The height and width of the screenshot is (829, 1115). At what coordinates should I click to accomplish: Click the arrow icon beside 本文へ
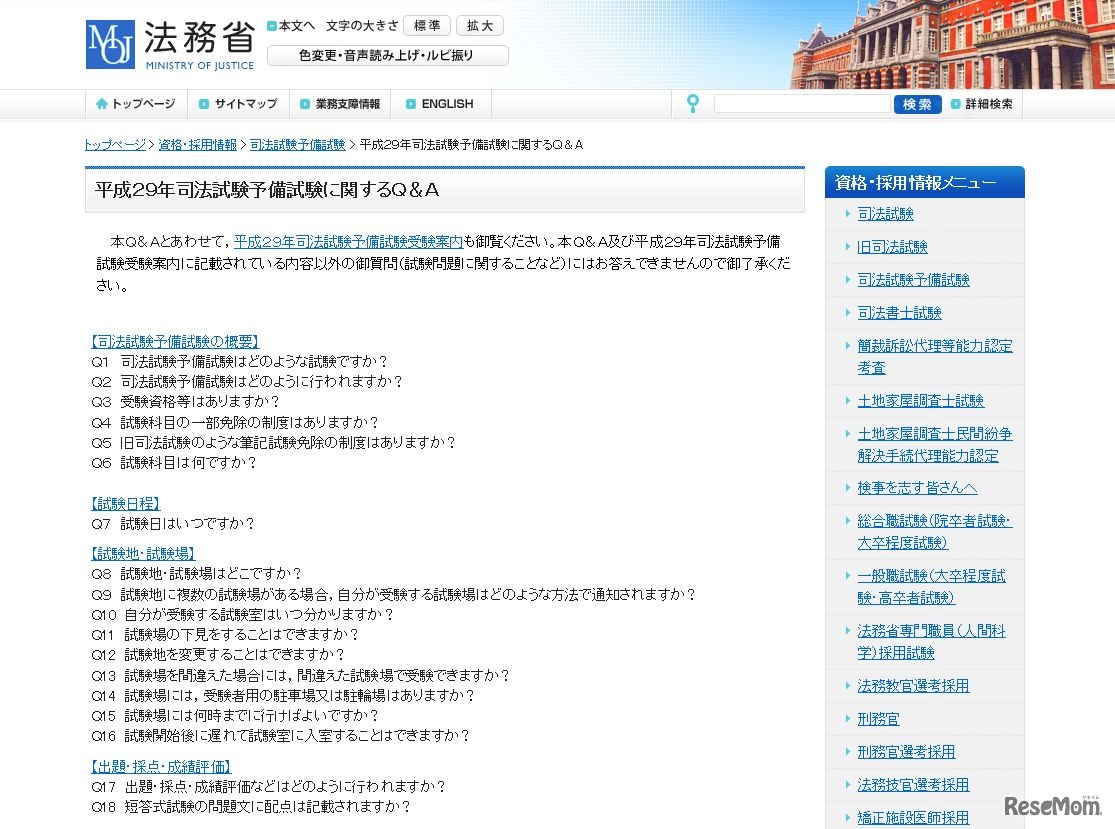[271, 25]
